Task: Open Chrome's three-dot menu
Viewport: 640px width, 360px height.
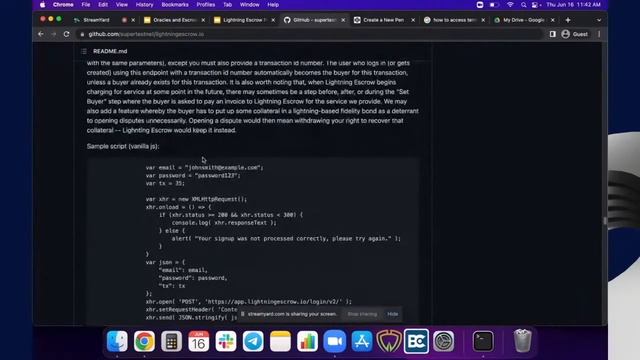Action: 599,34
